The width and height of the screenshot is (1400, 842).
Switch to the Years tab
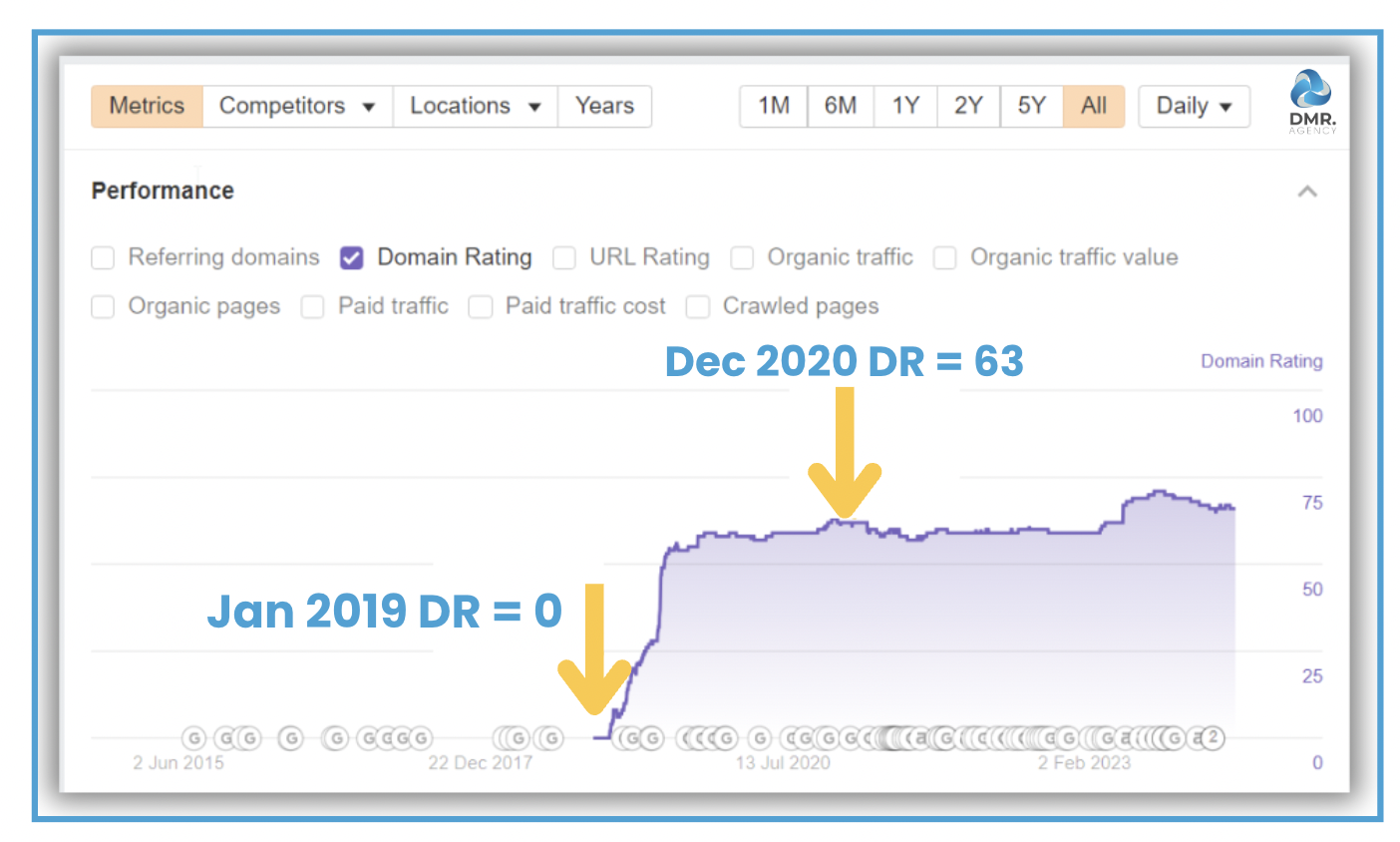604,107
